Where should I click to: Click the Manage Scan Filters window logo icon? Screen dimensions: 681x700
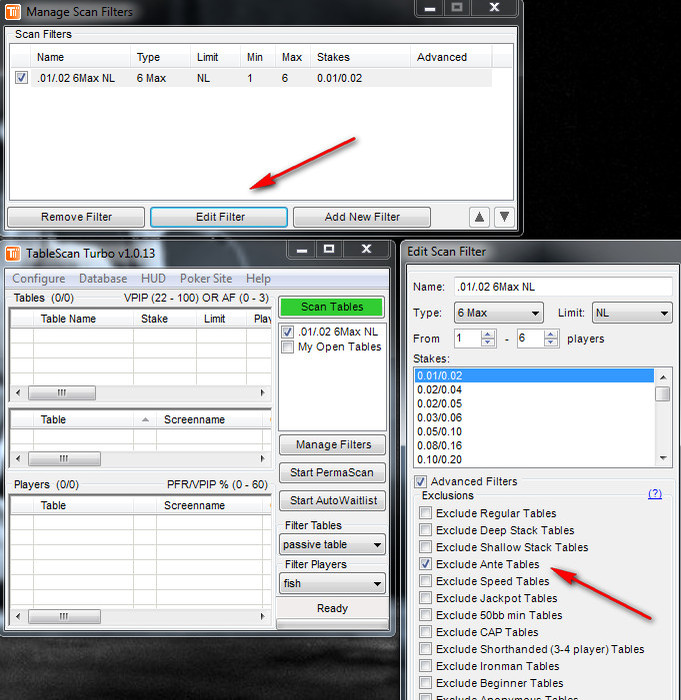coord(13,12)
